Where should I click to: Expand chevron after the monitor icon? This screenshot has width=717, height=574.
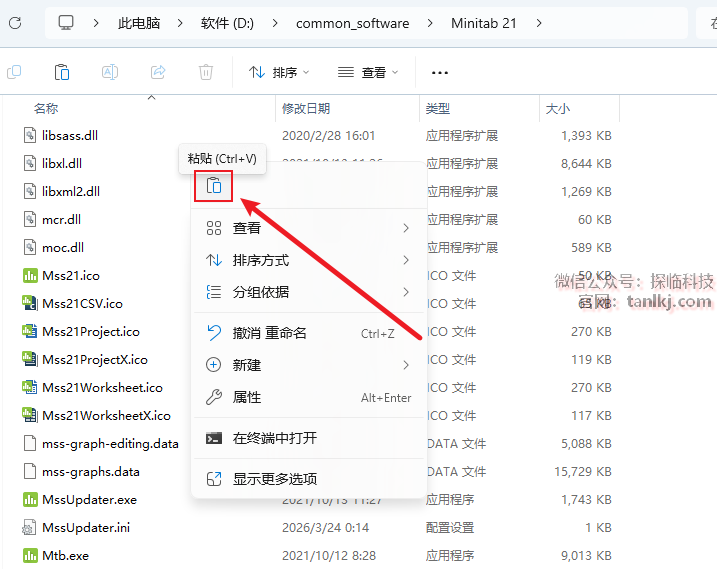click(96, 23)
